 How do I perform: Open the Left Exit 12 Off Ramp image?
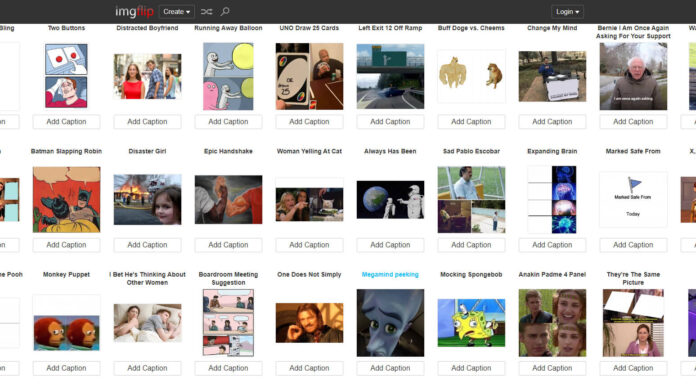[x=390, y=76]
